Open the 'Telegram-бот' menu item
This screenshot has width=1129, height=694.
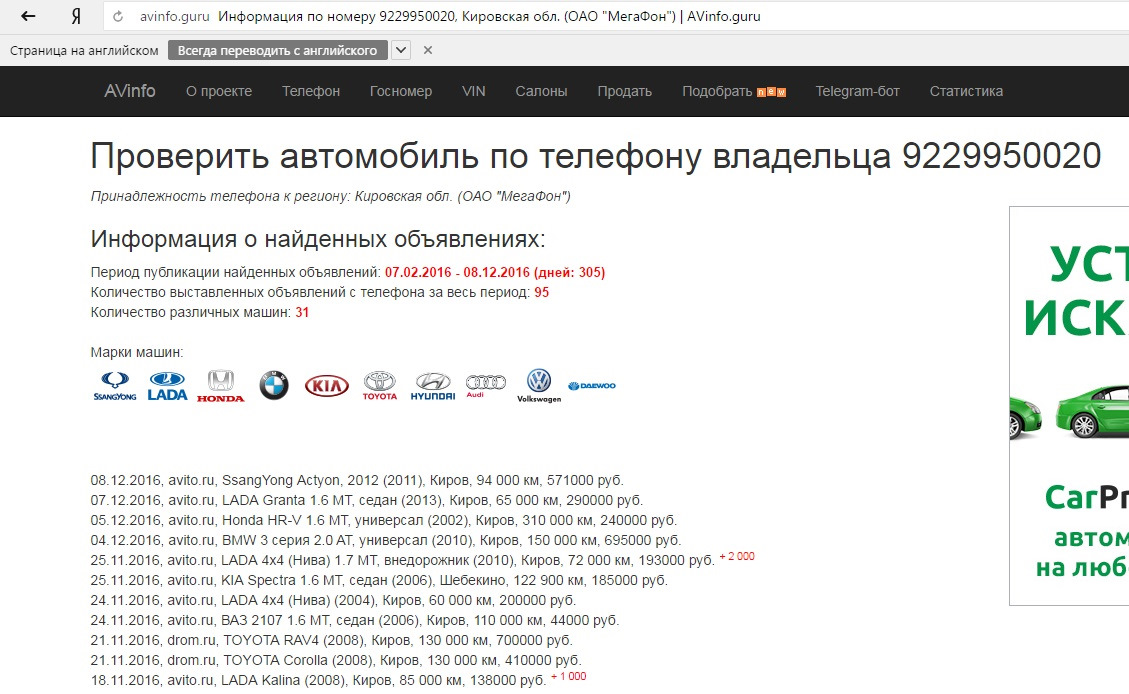click(x=858, y=91)
